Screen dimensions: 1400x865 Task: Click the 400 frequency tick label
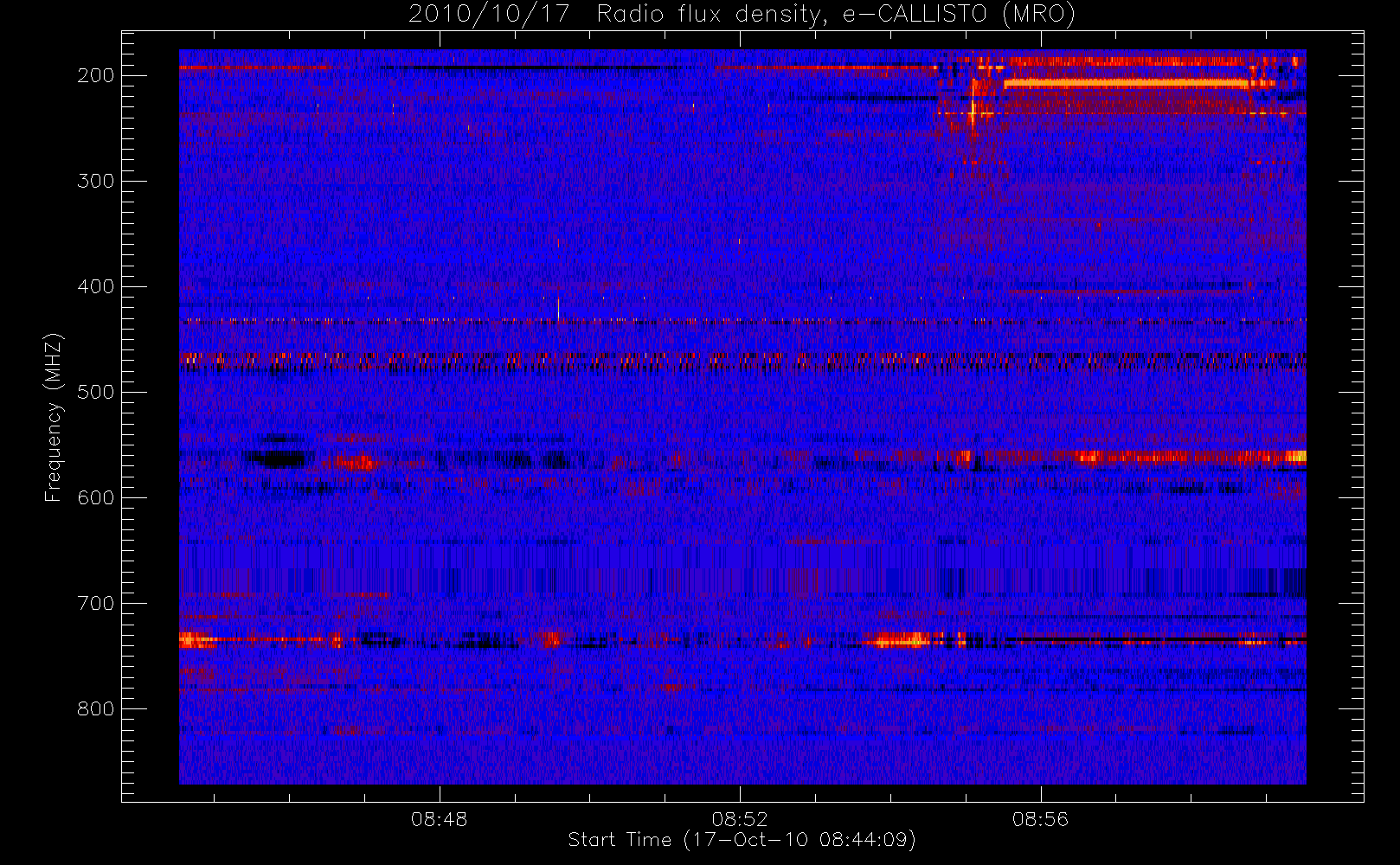point(96,286)
